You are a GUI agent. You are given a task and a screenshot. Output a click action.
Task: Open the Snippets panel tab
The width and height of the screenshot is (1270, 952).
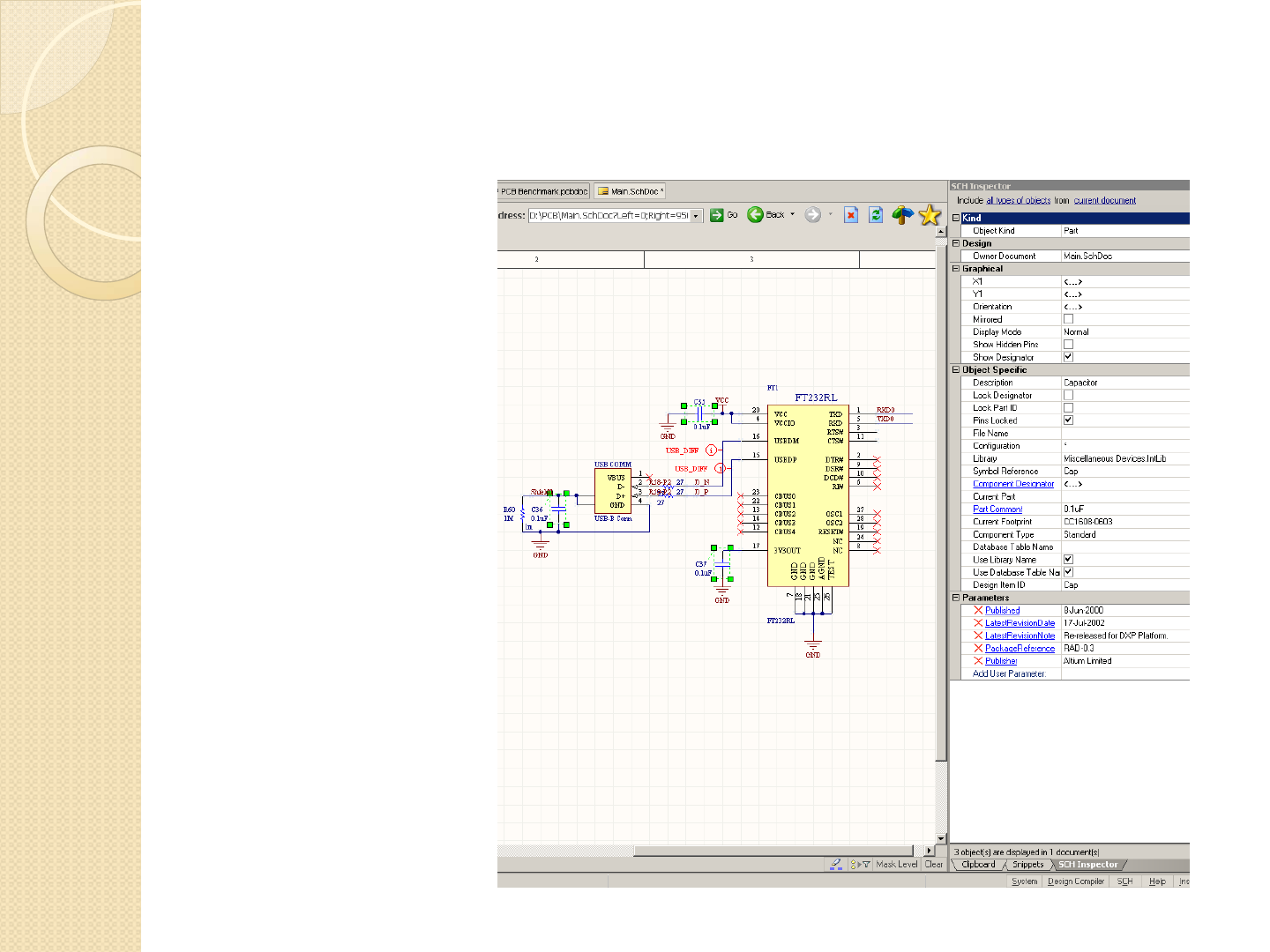coord(1027,865)
